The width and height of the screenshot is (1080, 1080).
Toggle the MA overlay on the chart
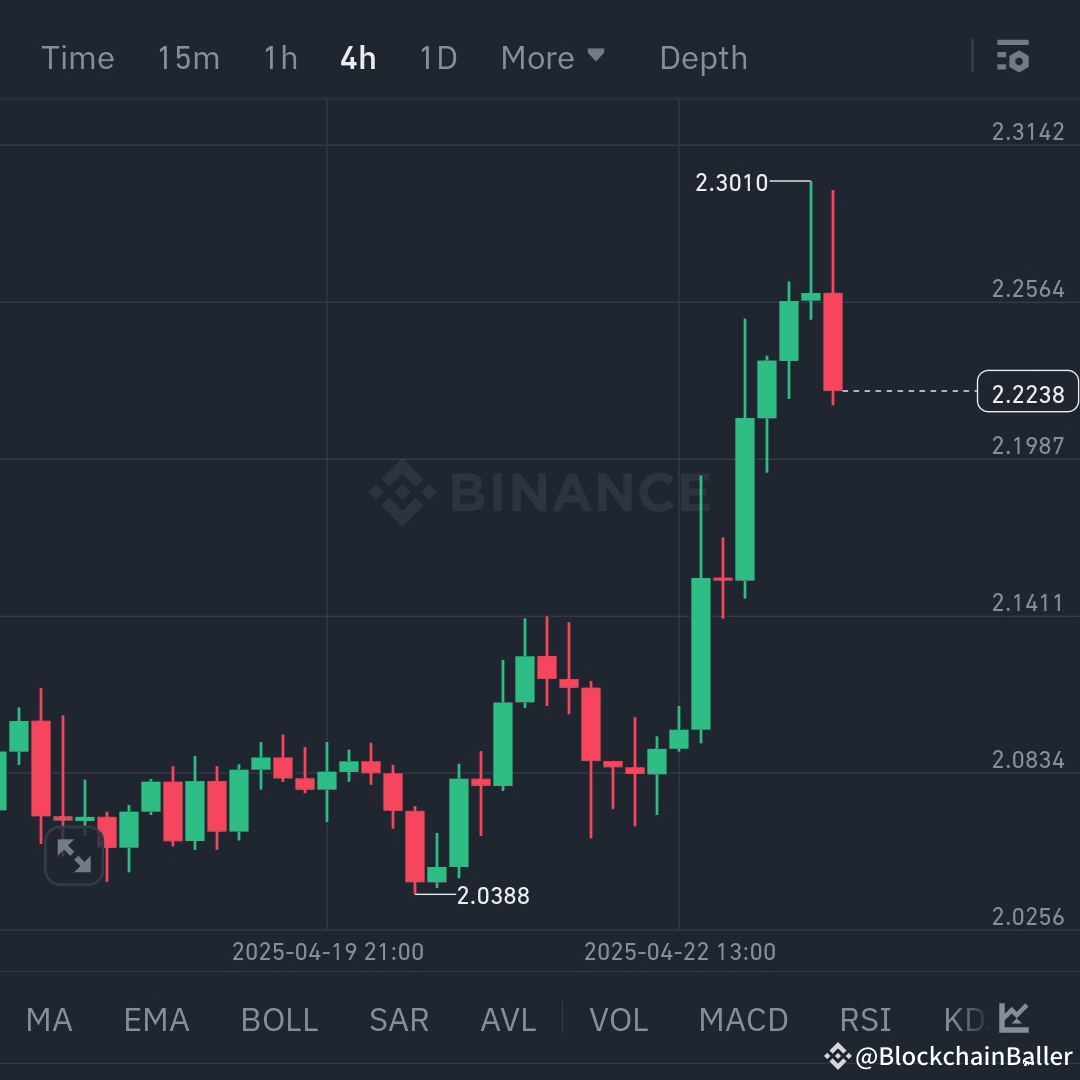click(x=48, y=1019)
